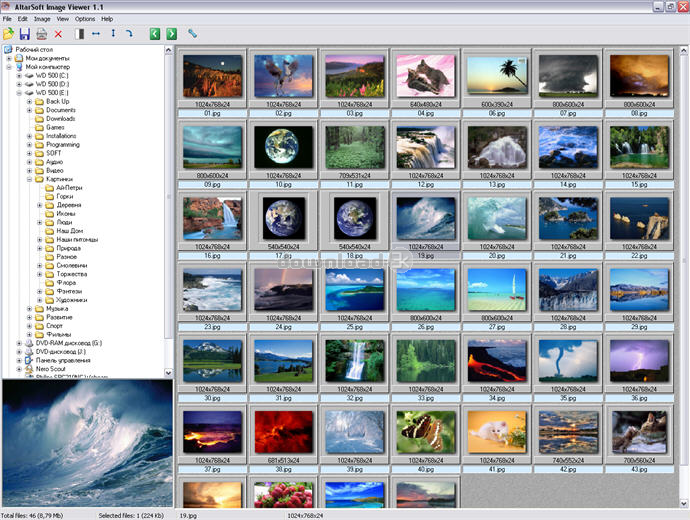Click the DVD-RAM (G:) drive icon
Viewport: 690px width, 520px height.
click(x=29, y=343)
